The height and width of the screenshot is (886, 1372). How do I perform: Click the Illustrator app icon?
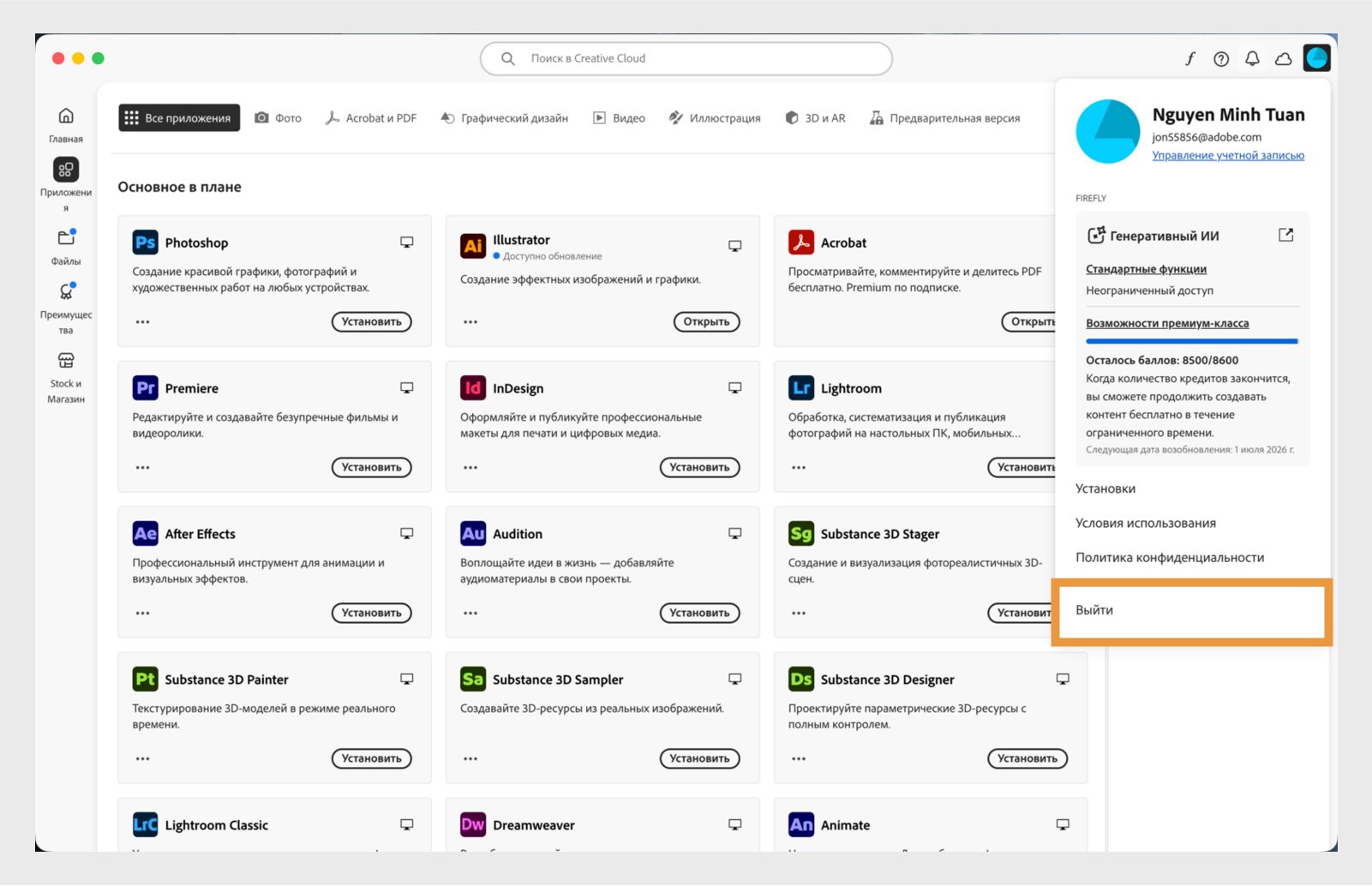[473, 246]
